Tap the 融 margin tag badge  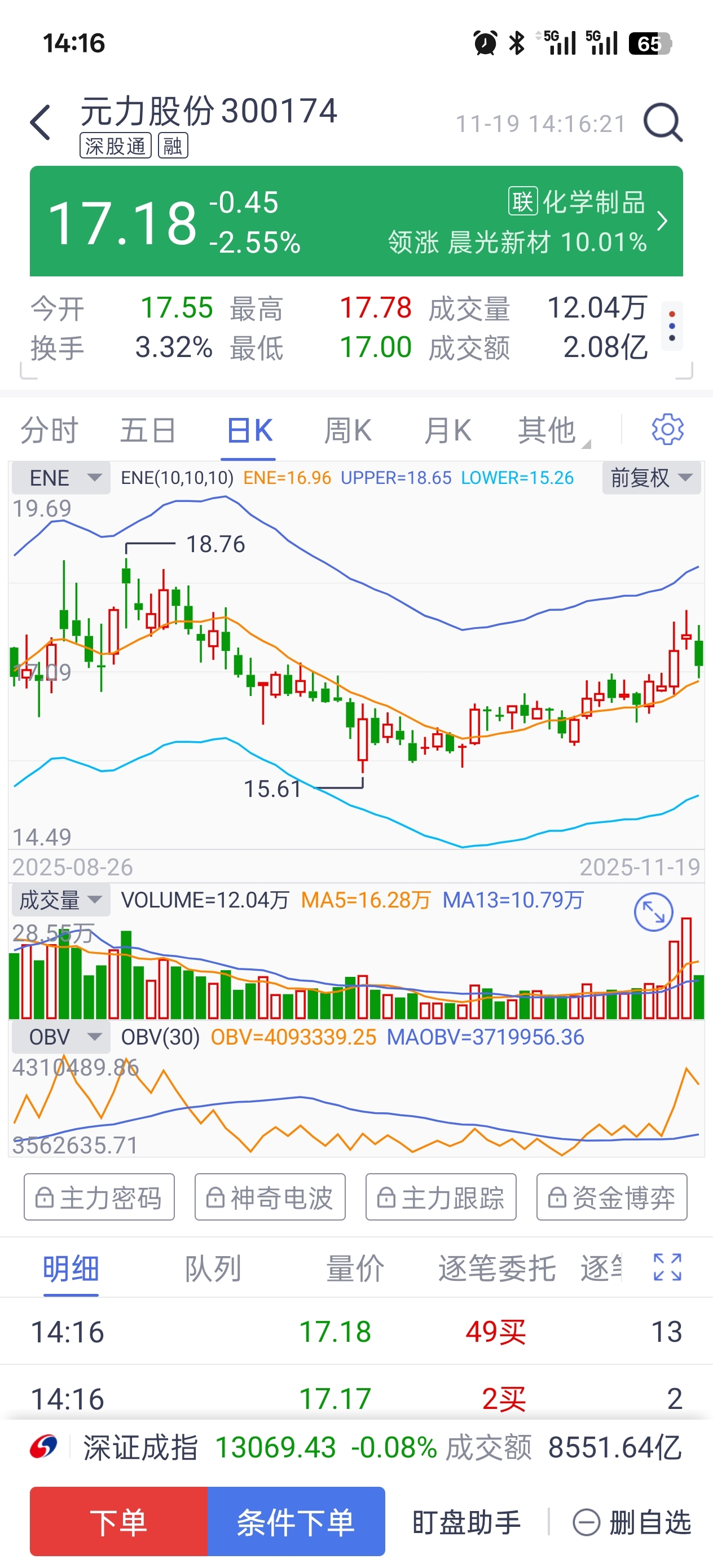[173, 146]
